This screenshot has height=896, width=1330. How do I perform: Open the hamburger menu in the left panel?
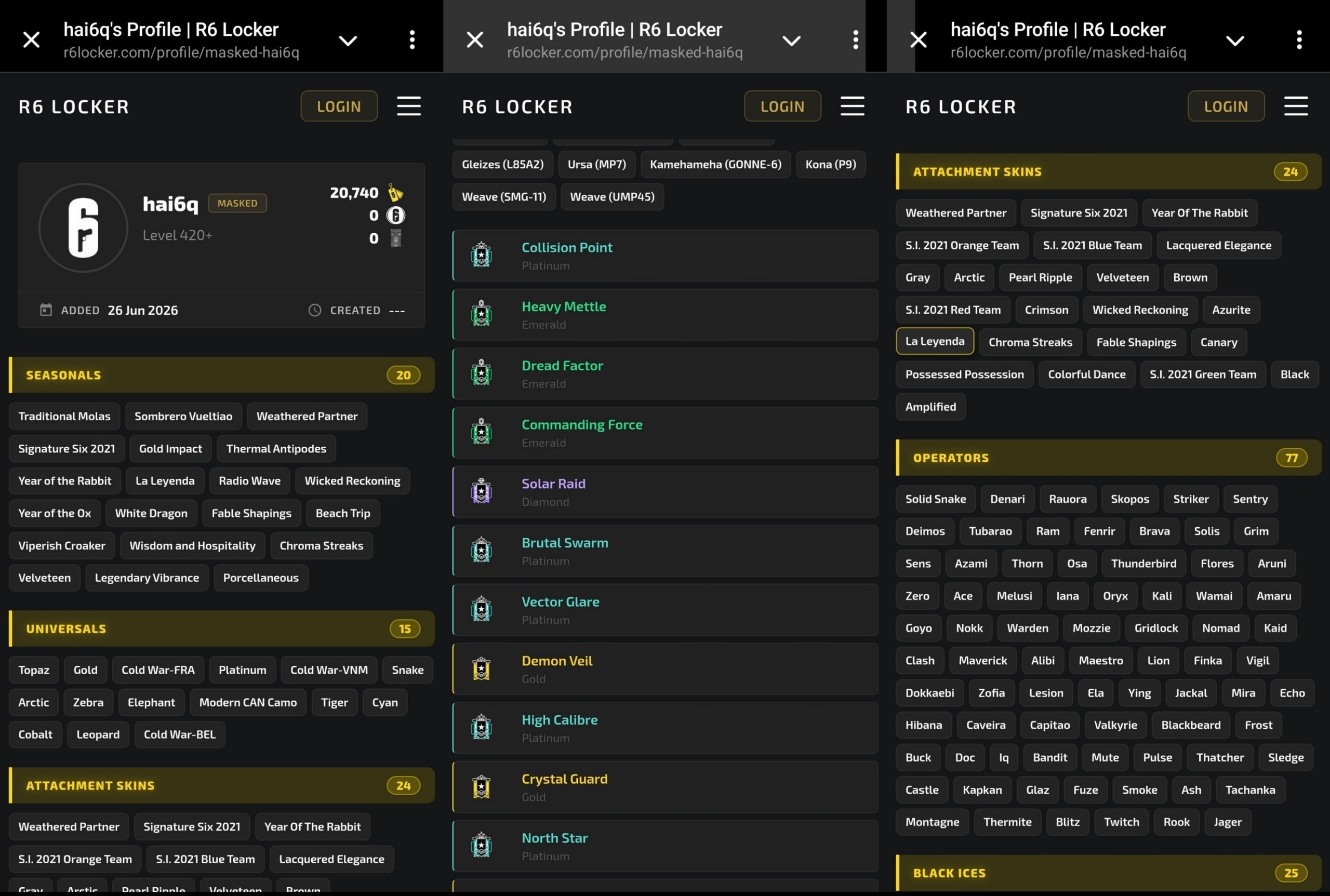click(409, 106)
